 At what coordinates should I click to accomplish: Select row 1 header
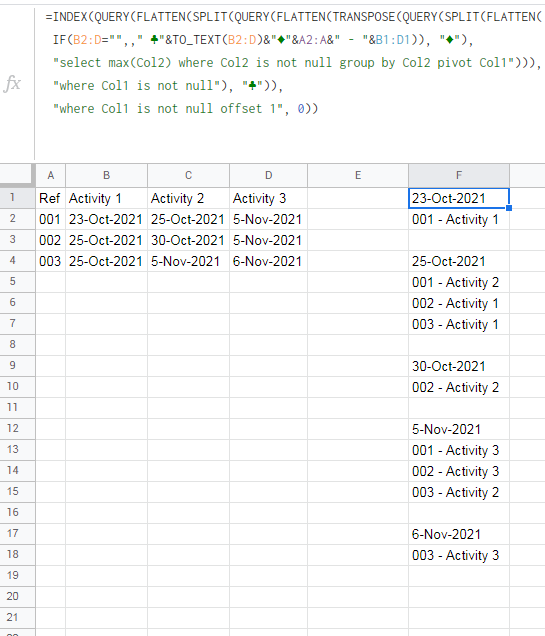click(x=13, y=198)
